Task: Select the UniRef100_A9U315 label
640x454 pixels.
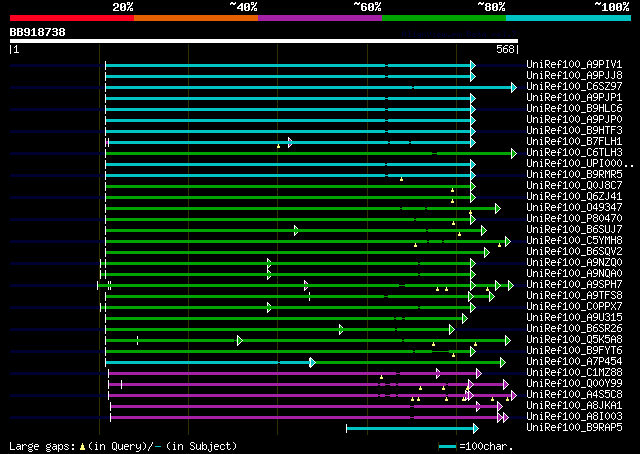Action: pos(574,318)
